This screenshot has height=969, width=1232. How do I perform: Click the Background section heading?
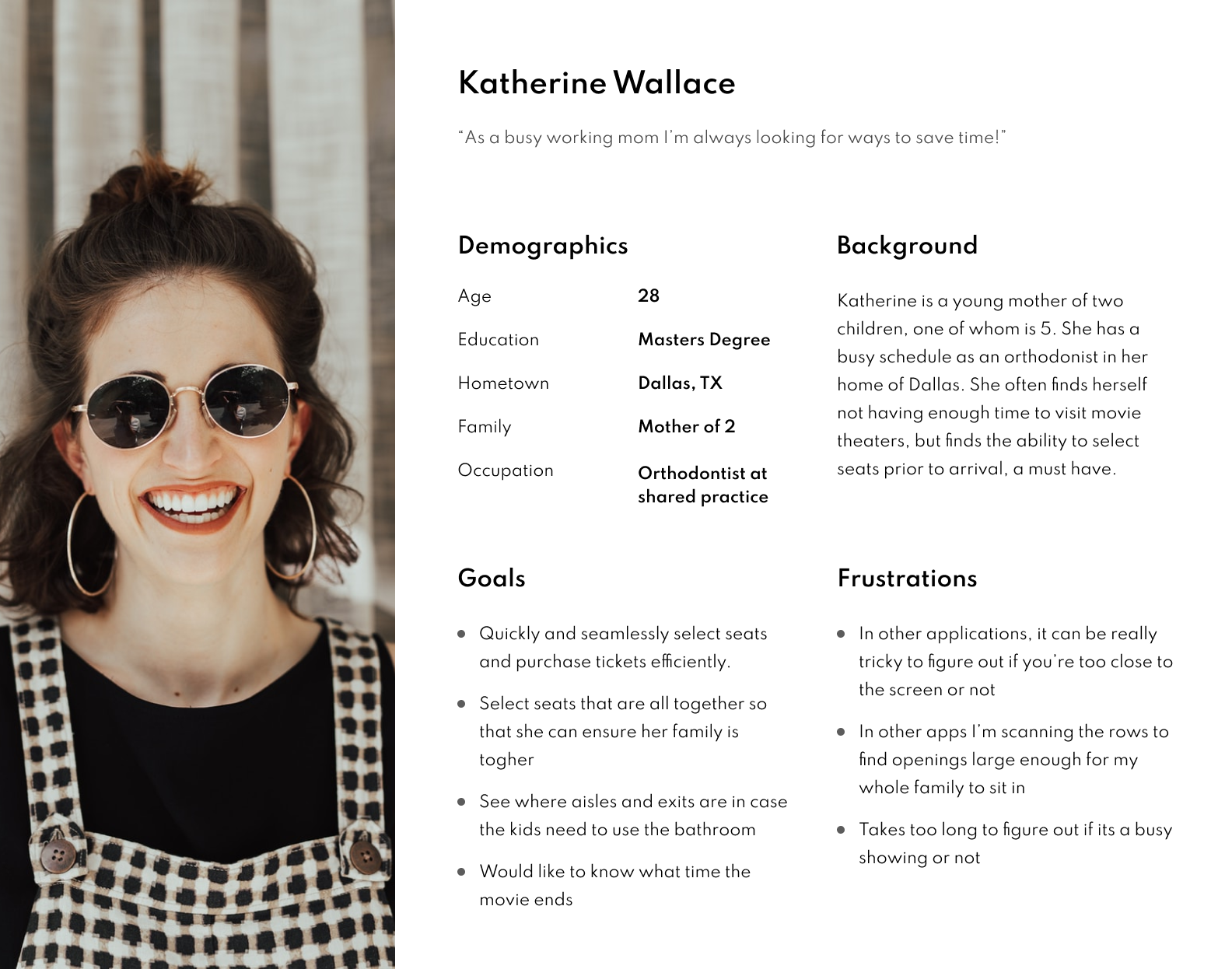click(x=907, y=246)
